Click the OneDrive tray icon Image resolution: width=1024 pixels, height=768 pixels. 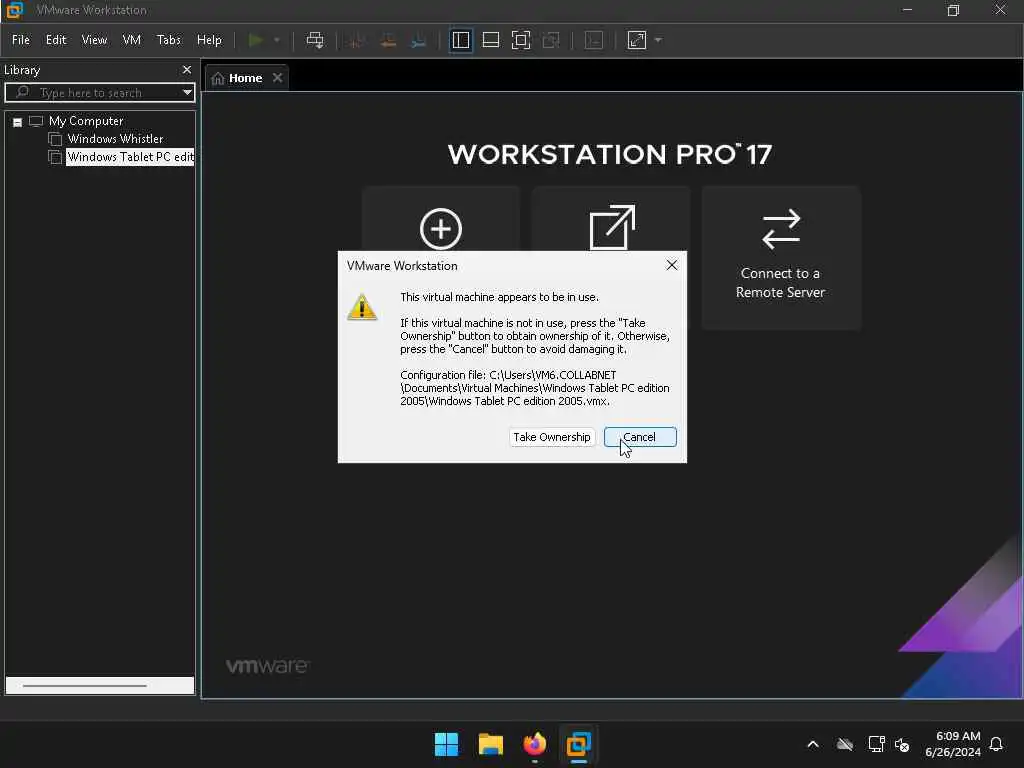click(x=845, y=744)
